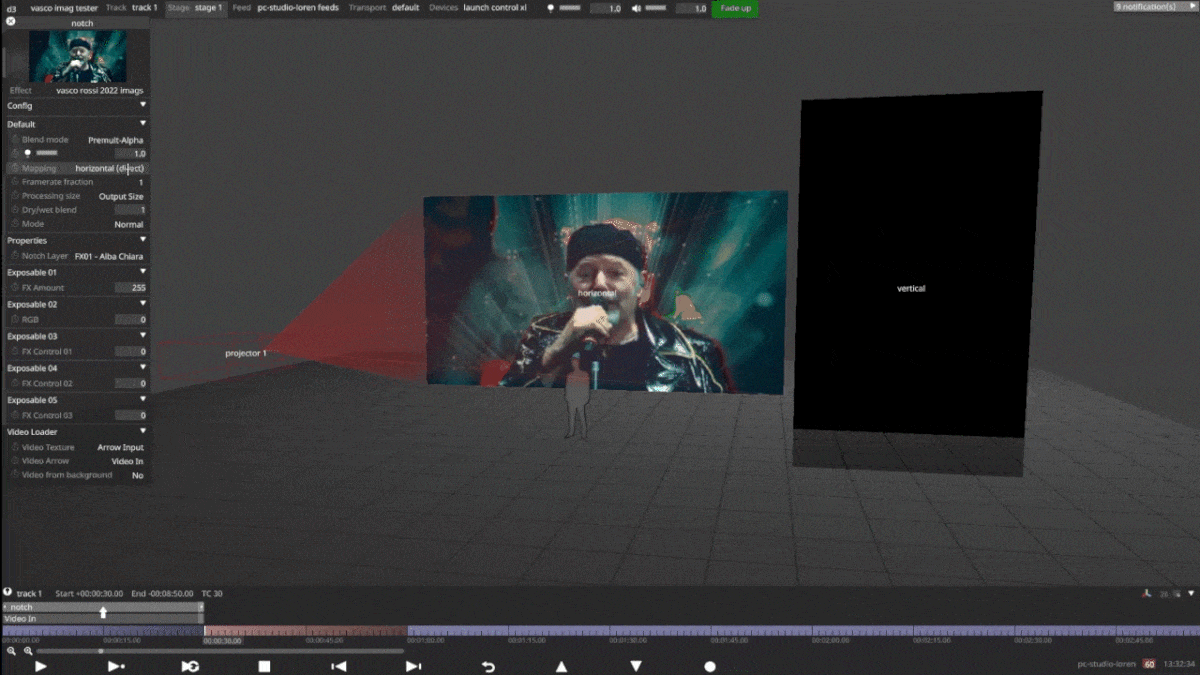Image resolution: width=1200 pixels, height=675 pixels.
Task: Click keyframe icon beside Processing size
Action: (x=15, y=196)
